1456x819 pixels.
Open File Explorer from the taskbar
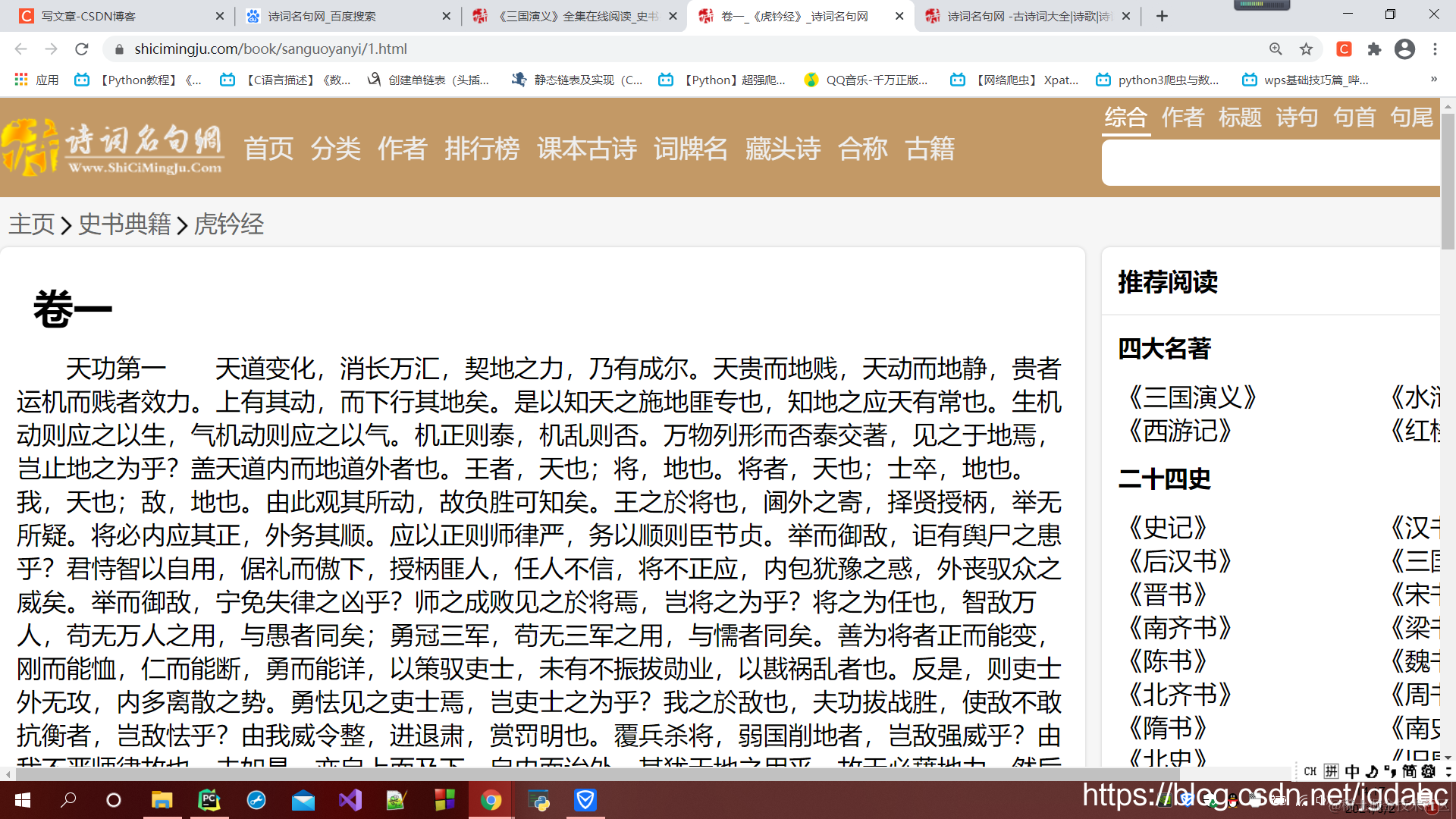162,800
